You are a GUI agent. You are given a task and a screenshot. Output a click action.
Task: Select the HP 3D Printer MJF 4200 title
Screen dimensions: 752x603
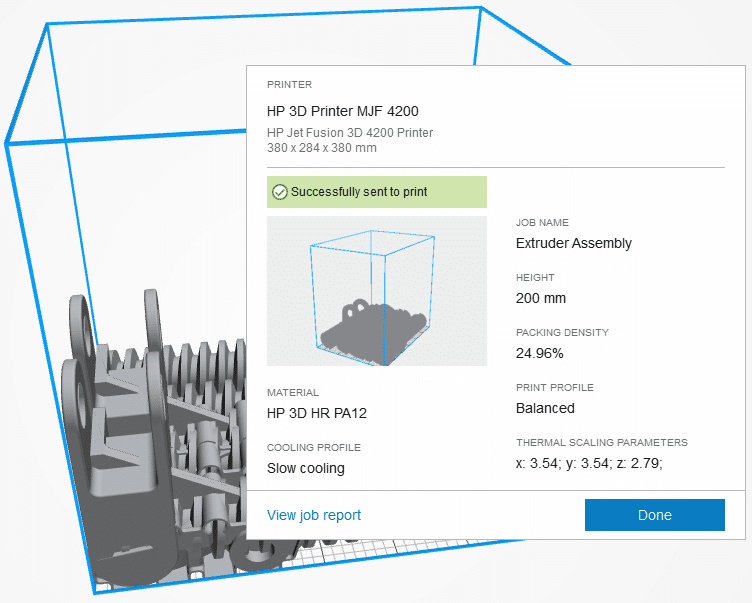click(x=342, y=111)
